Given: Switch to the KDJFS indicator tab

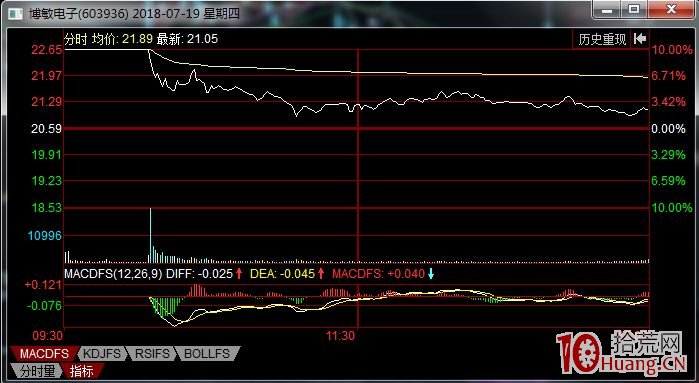Looking at the screenshot, I should [102, 354].
